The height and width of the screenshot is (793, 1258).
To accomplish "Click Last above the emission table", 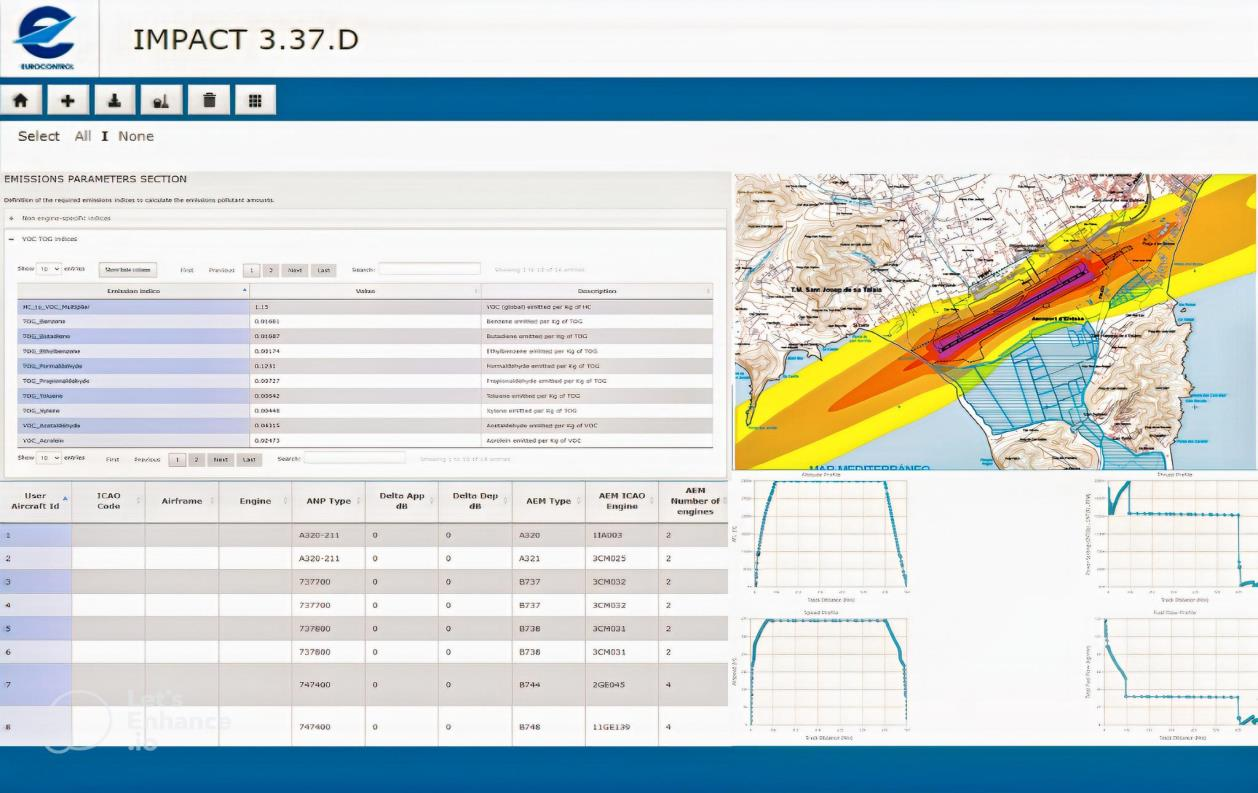I will [x=323, y=270].
